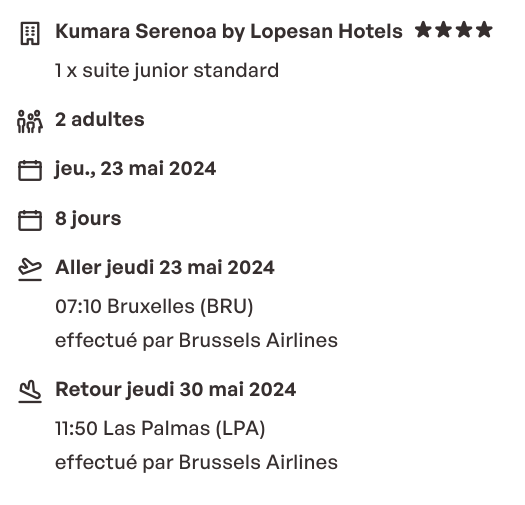
Task: Click the 2 adultes label
Action: 100,120
